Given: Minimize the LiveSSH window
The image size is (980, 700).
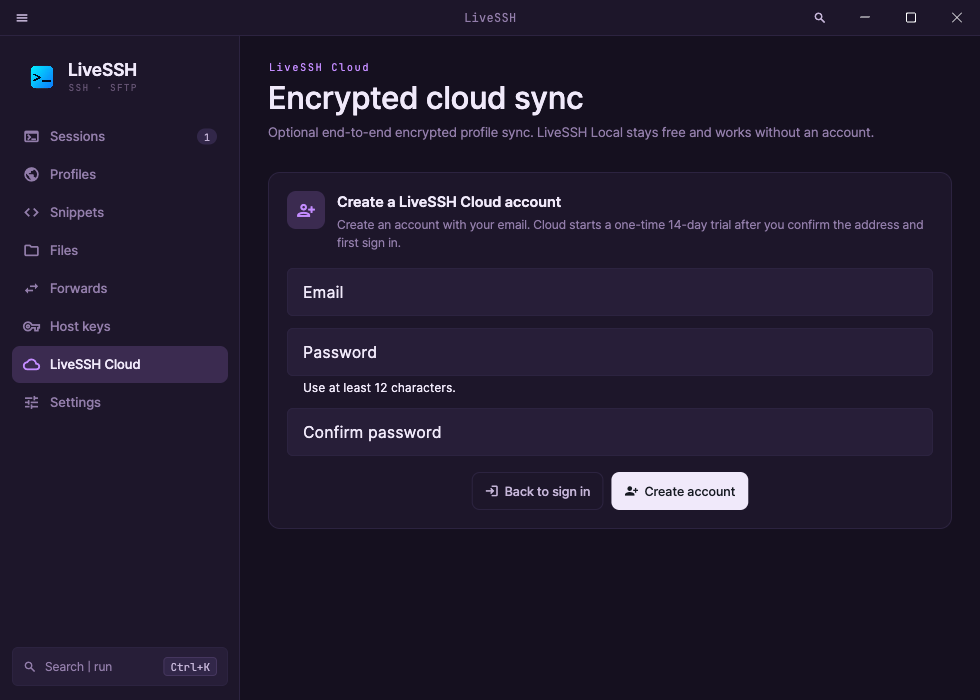Looking at the screenshot, I should 865,18.
